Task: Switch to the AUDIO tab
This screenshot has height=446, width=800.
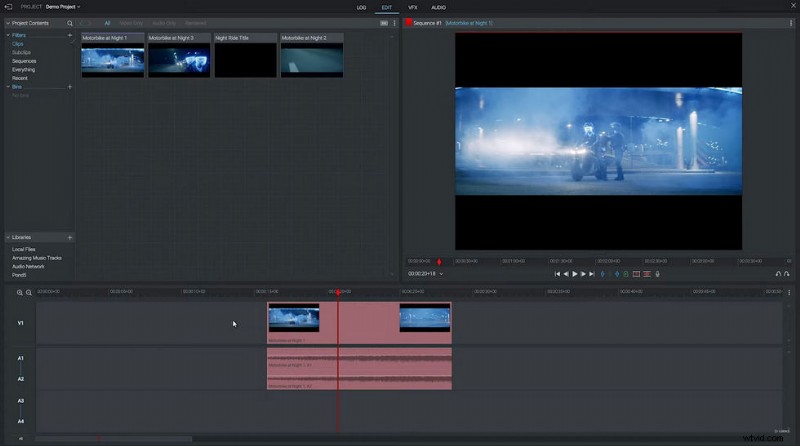Action: tap(438, 8)
